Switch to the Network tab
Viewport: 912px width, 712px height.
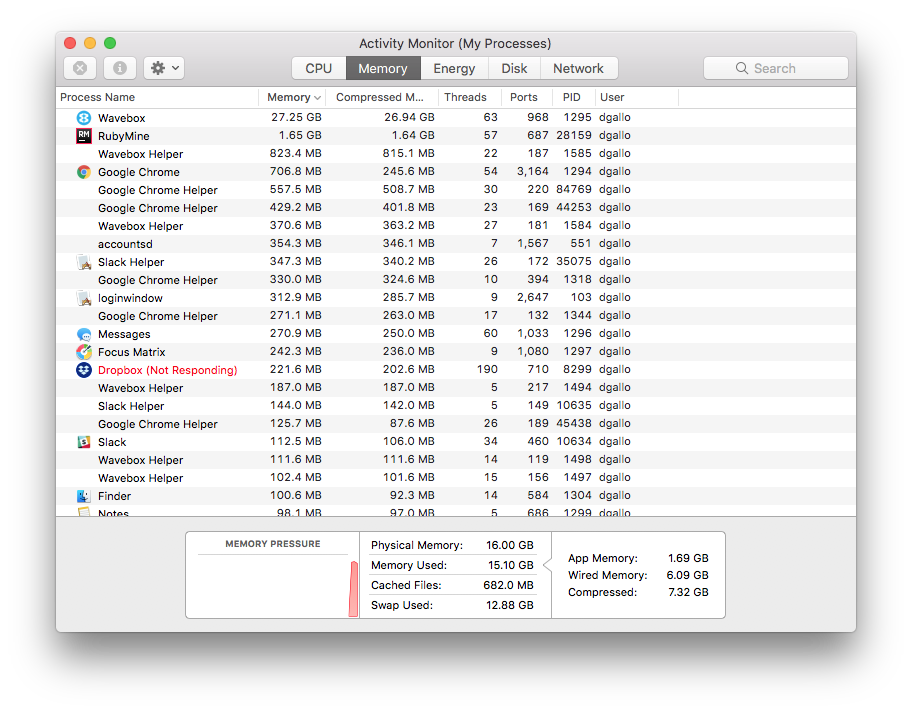(579, 68)
